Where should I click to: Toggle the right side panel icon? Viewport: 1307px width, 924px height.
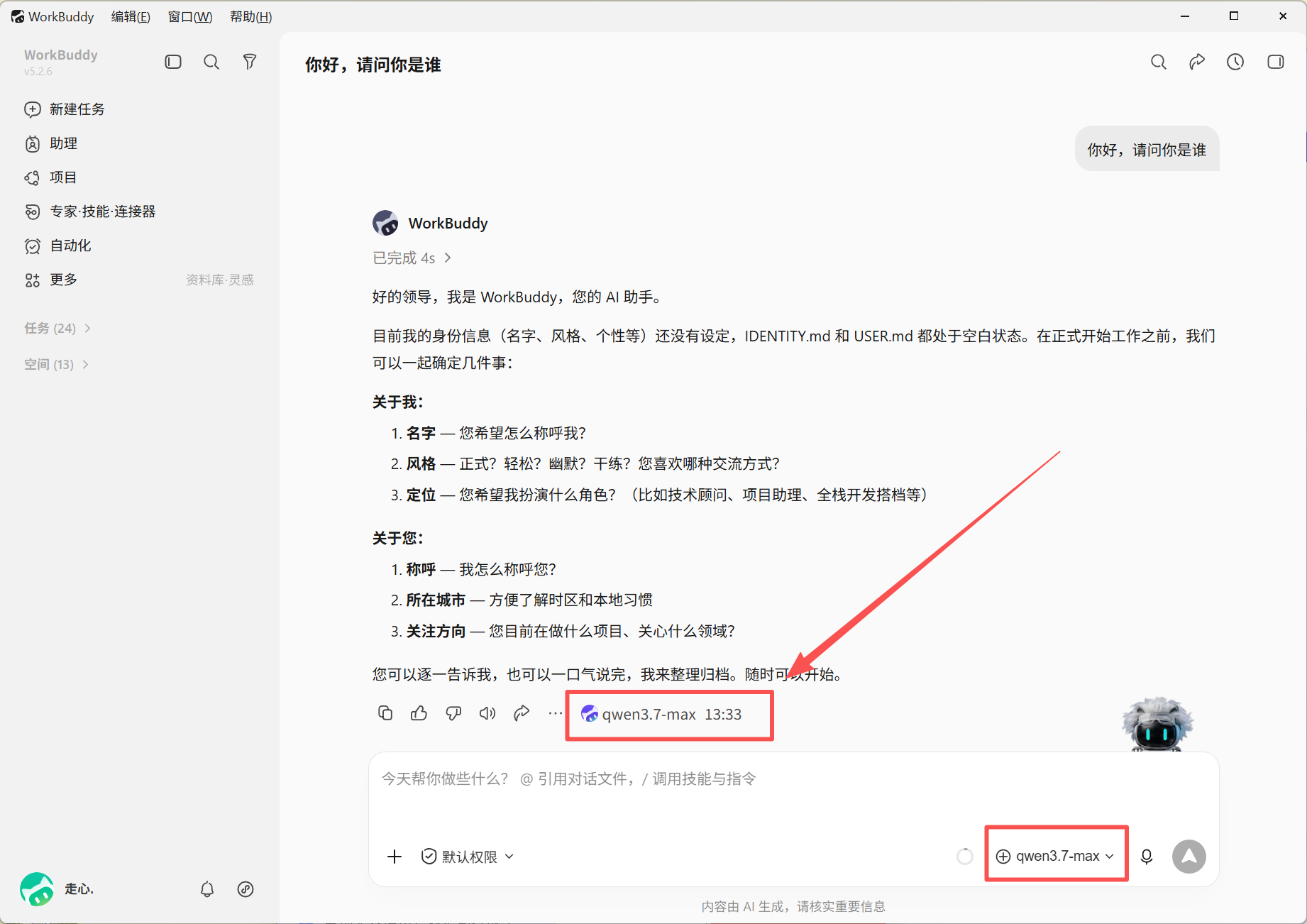click(x=1276, y=62)
